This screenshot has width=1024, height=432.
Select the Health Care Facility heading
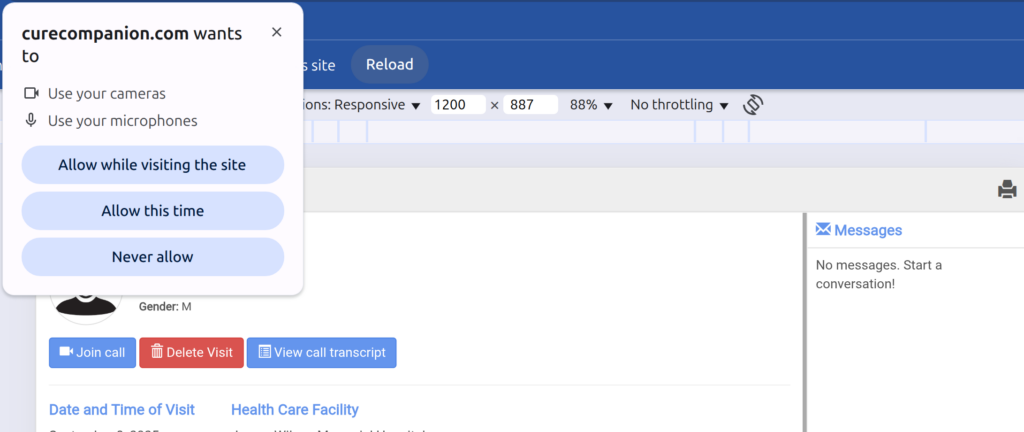[294, 409]
